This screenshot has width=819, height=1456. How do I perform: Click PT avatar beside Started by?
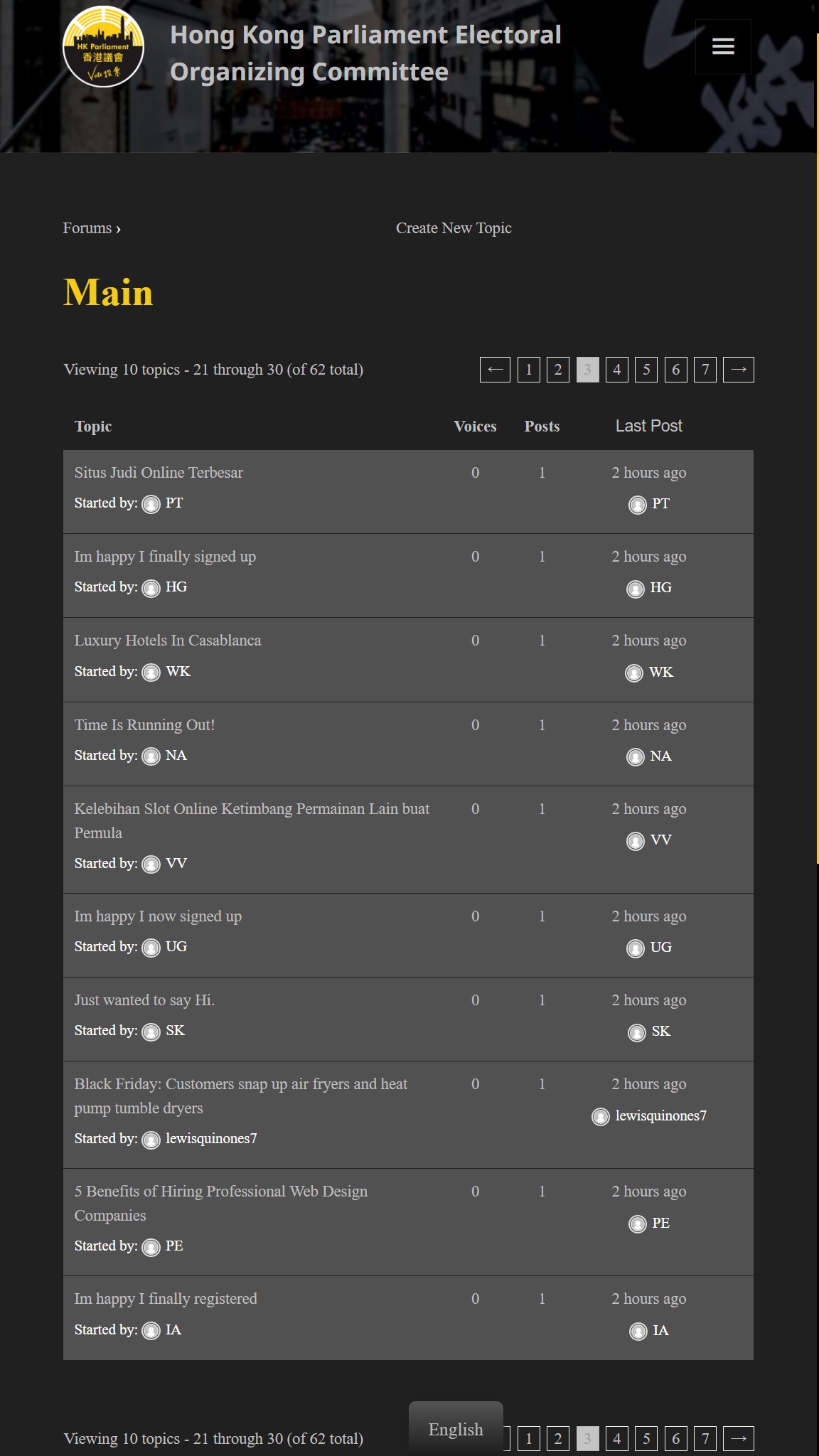tap(151, 504)
